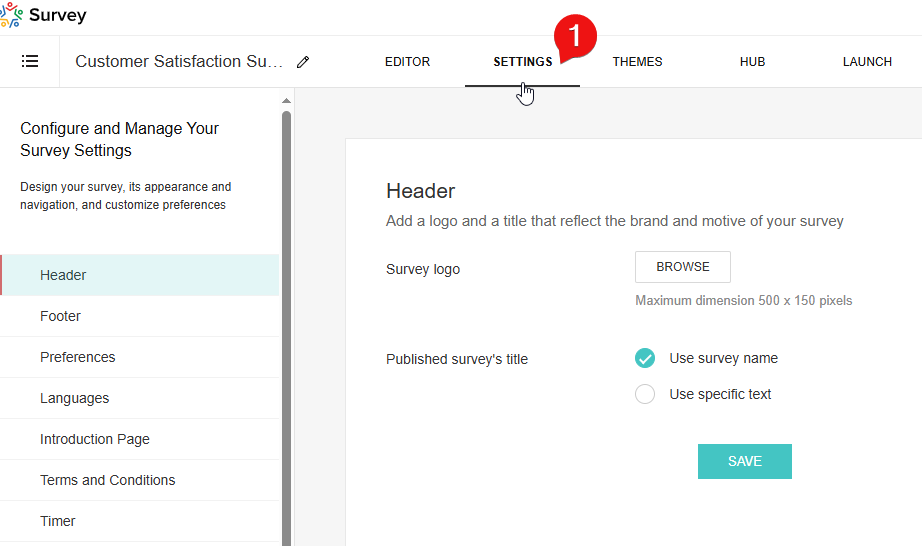Switch to the Launch tab
Screen dimensions: 922x546
coord(867,62)
